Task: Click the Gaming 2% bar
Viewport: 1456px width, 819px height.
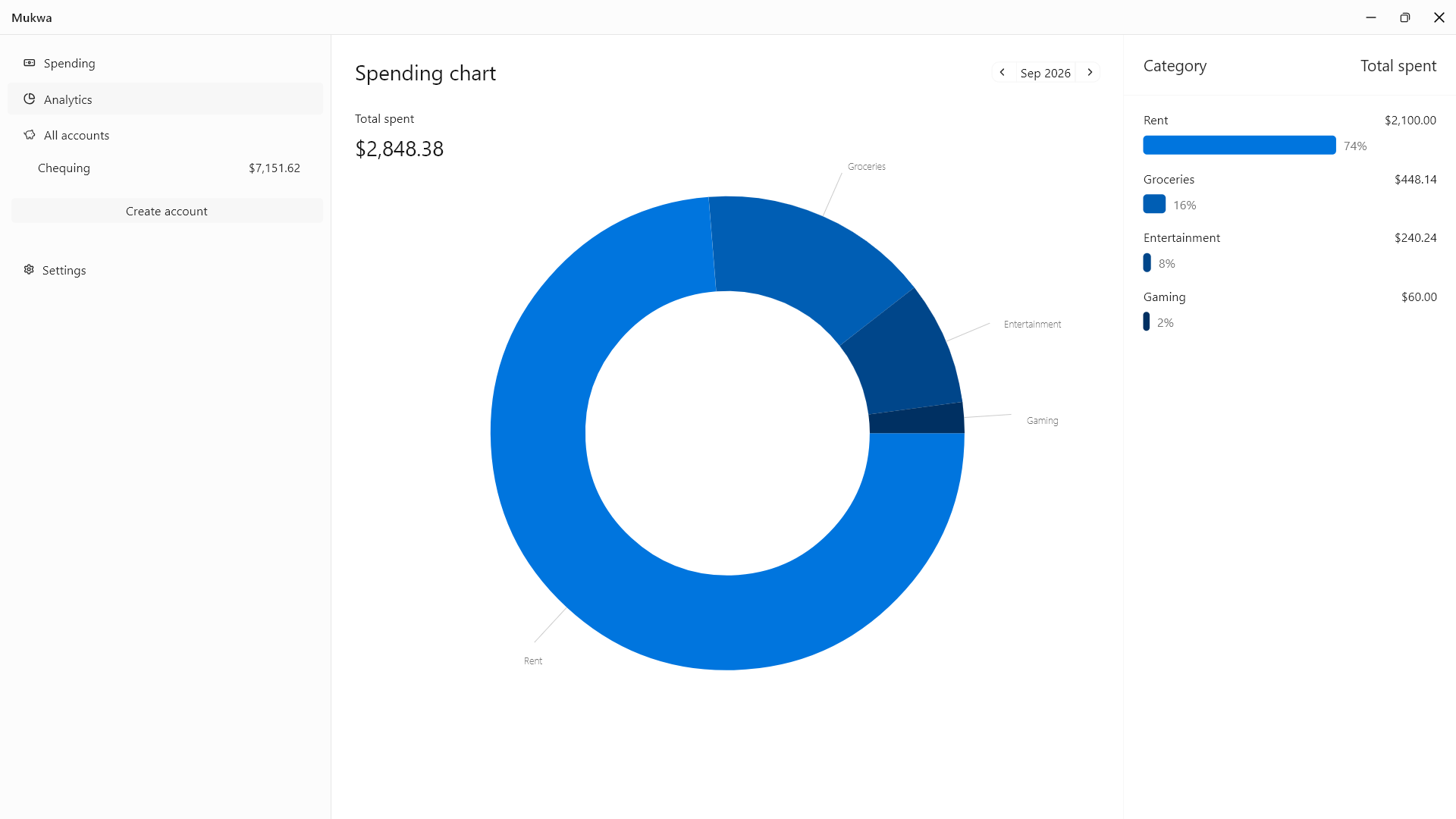Action: click(1147, 322)
